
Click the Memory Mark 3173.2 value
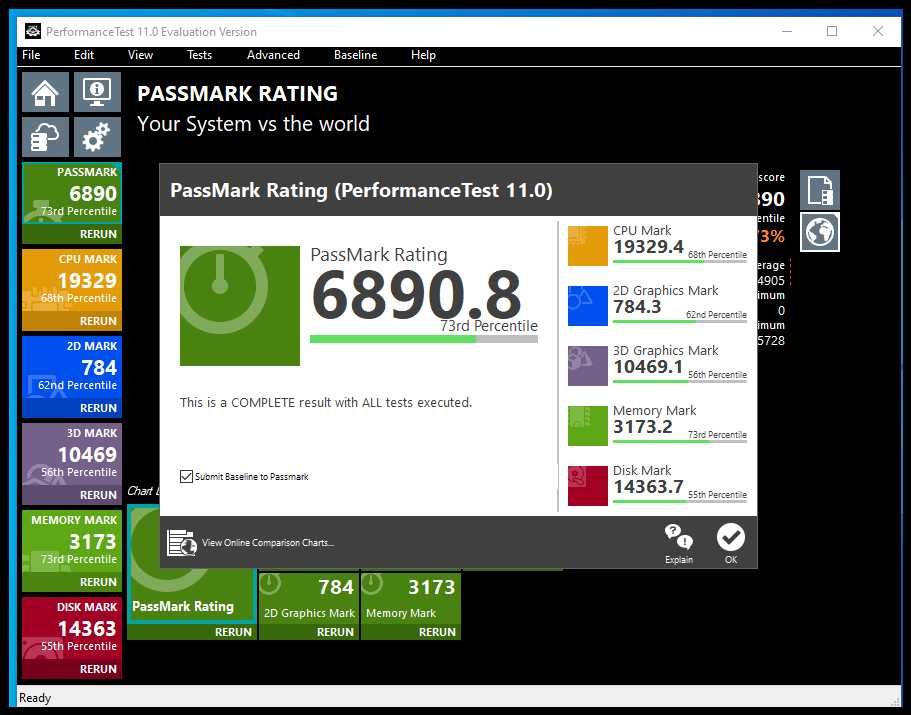coord(643,427)
